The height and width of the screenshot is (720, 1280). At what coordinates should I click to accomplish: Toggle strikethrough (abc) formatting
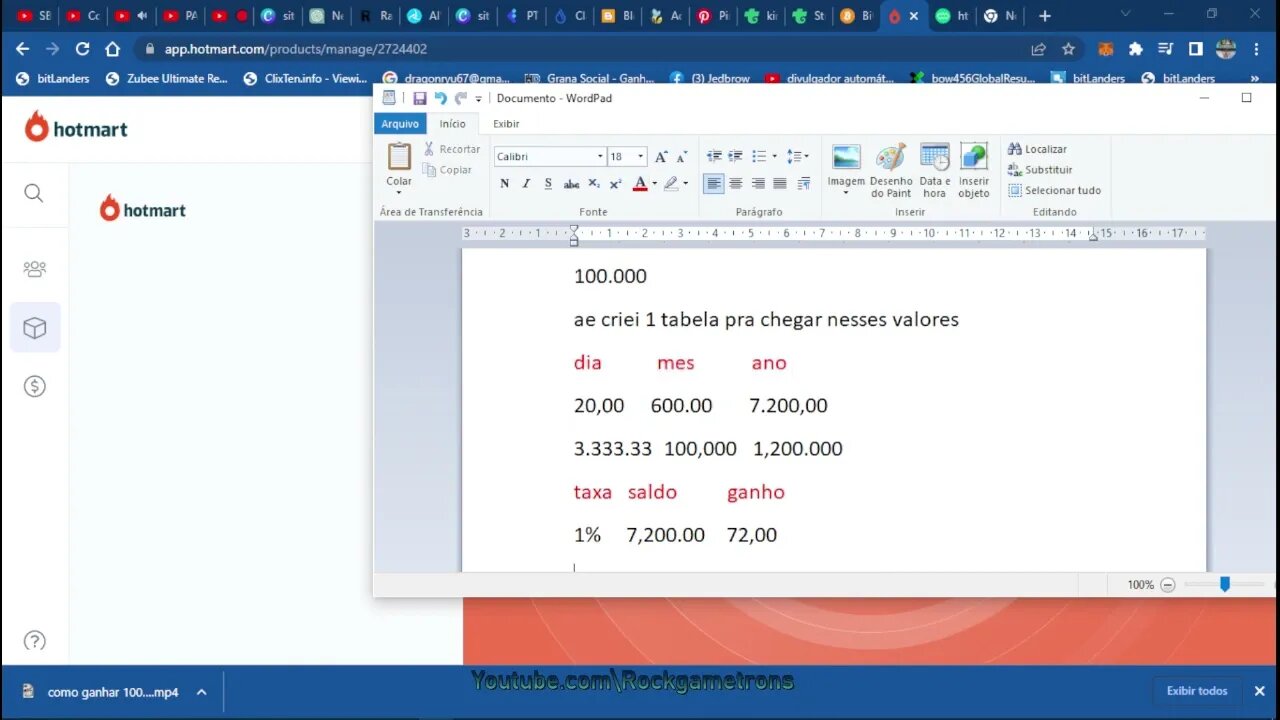[x=571, y=184]
